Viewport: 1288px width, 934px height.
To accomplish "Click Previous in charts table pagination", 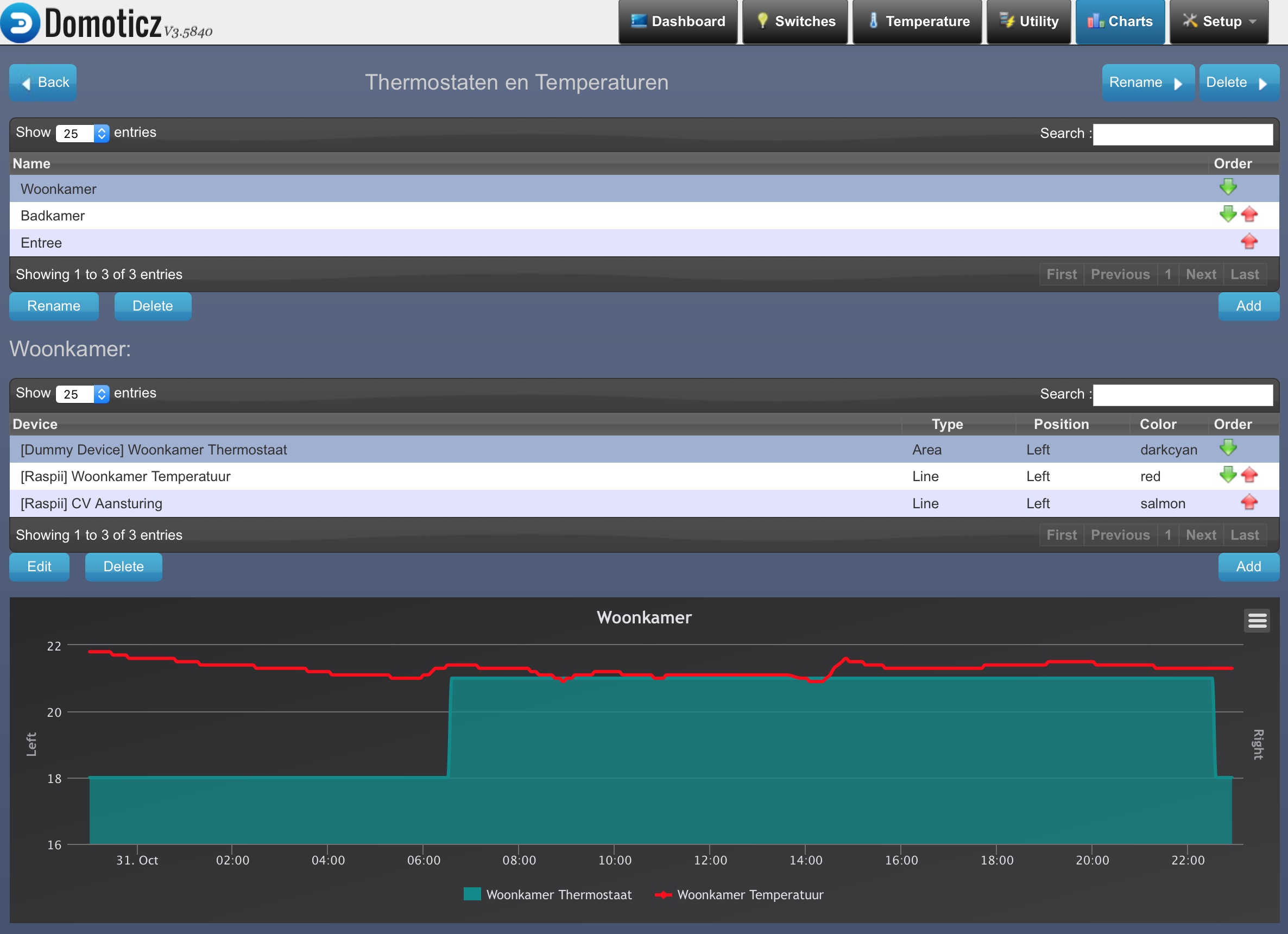I will point(1120,274).
